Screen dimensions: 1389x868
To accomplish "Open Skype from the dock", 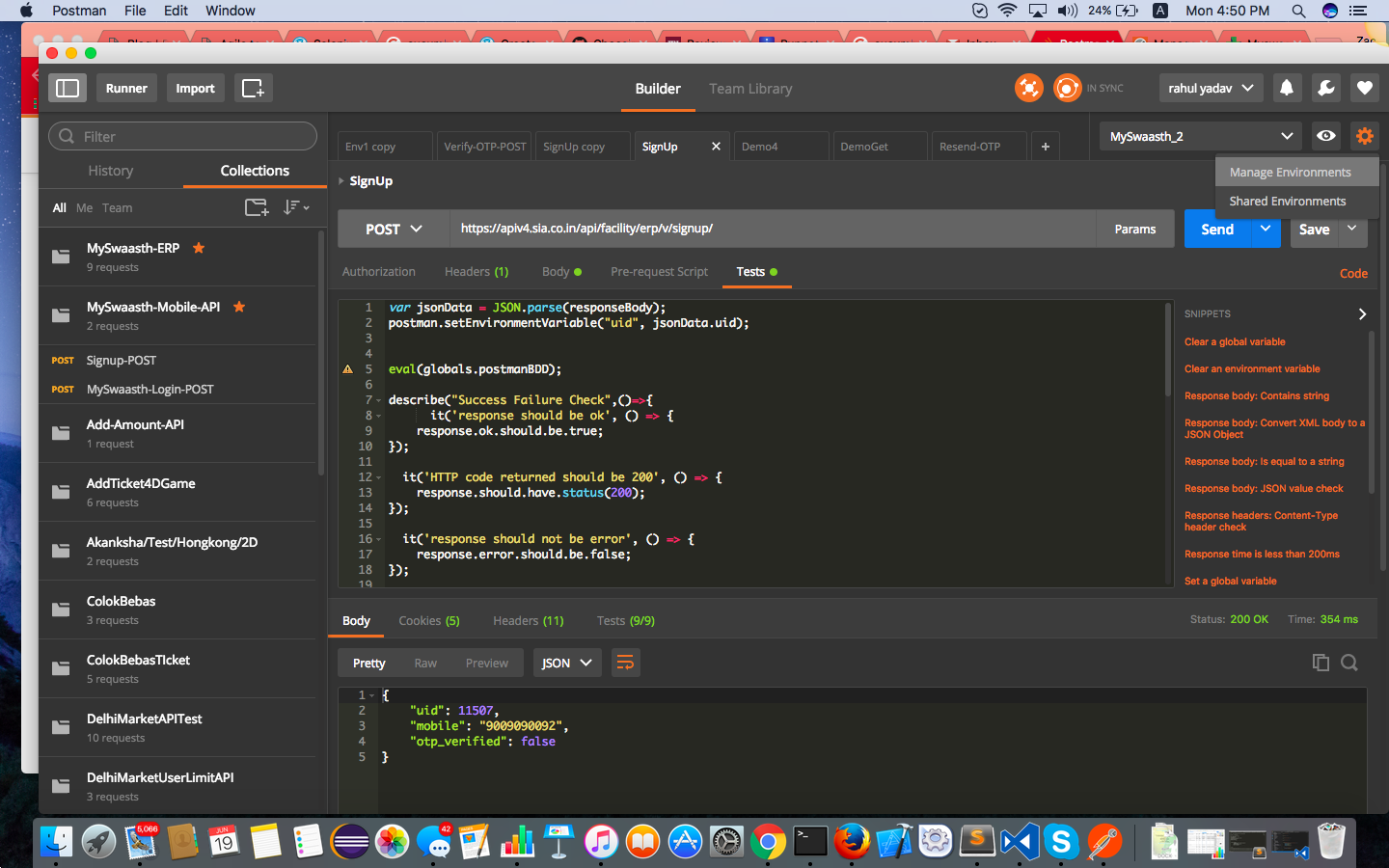I will pyautogui.click(x=1061, y=842).
